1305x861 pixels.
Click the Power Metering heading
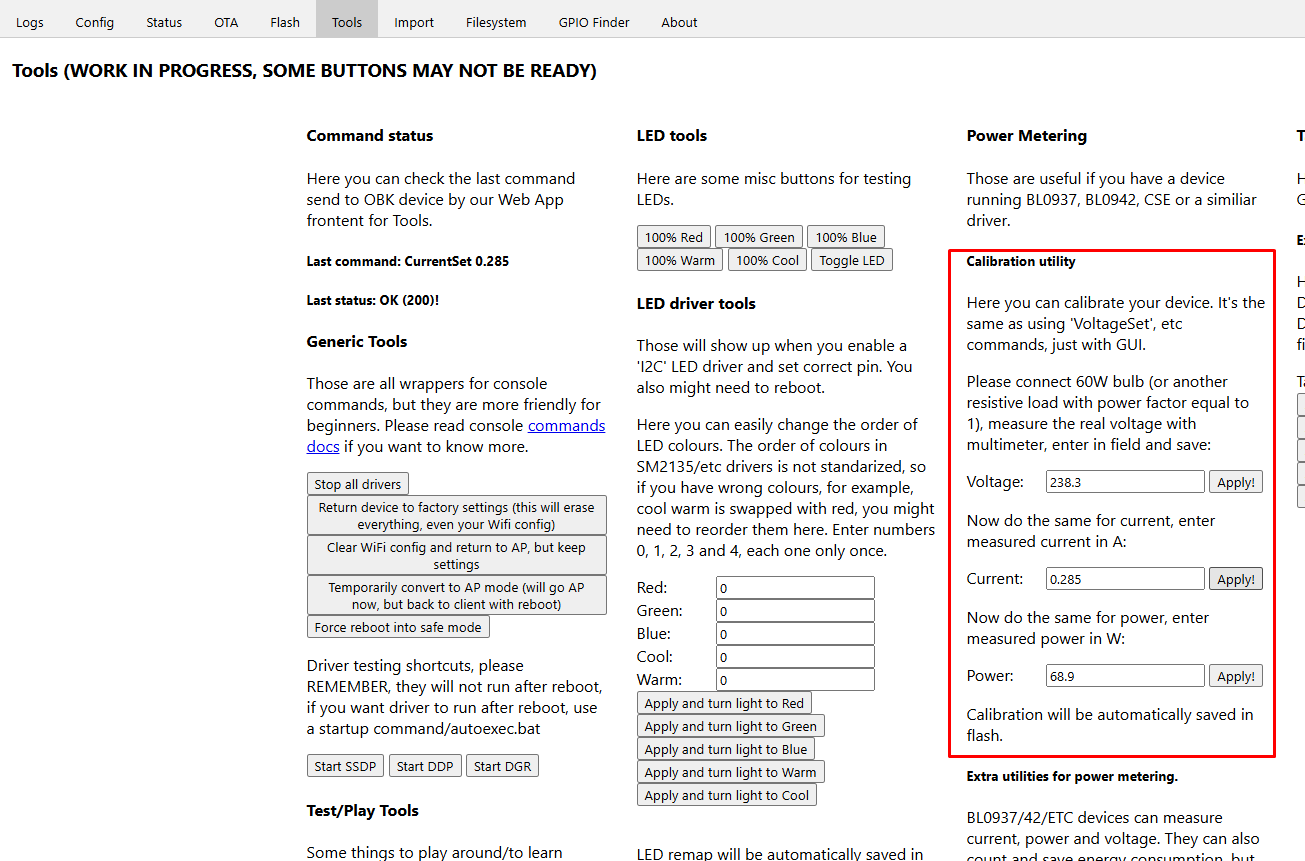(1027, 136)
